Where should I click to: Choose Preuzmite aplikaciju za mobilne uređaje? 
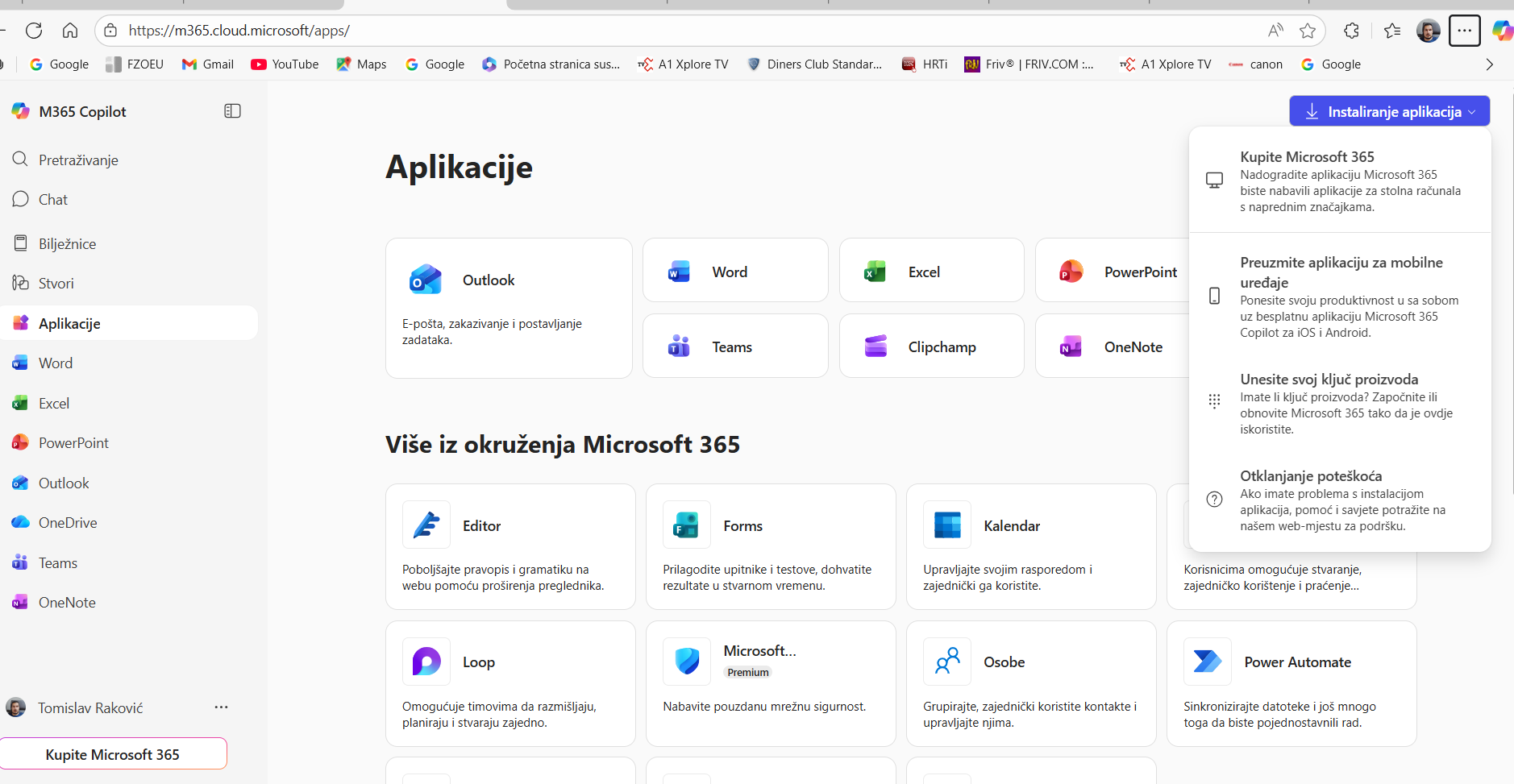click(x=1340, y=297)
